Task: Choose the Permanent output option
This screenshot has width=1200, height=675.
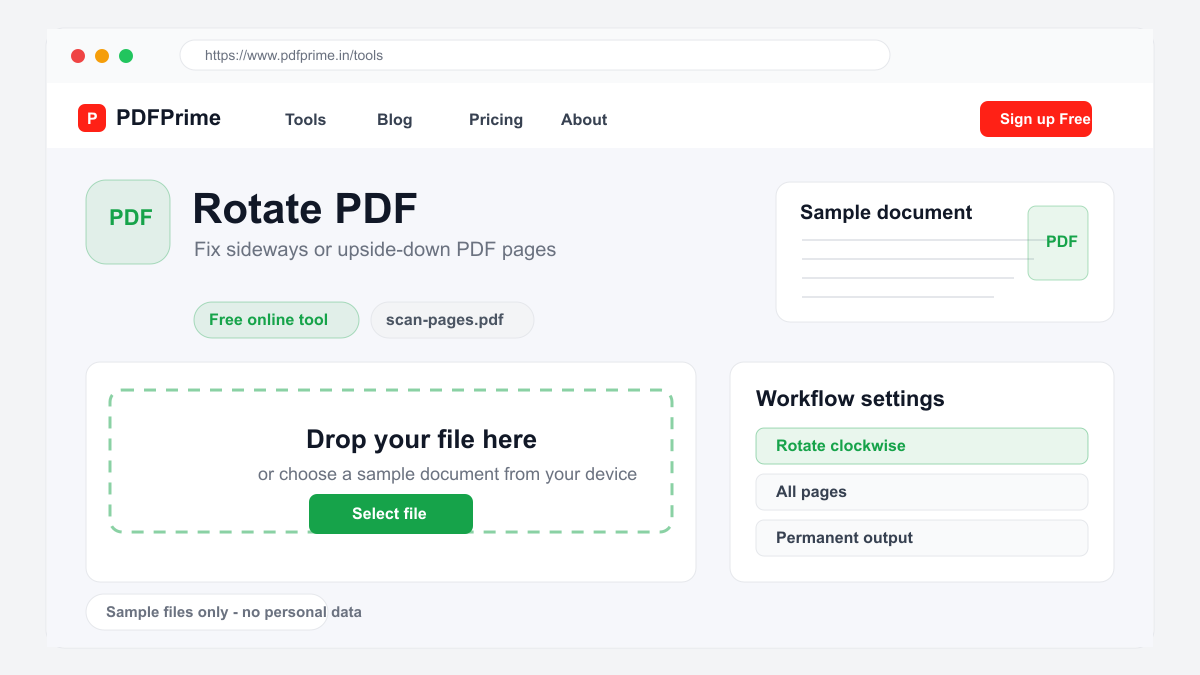Action: click(922, 538)
